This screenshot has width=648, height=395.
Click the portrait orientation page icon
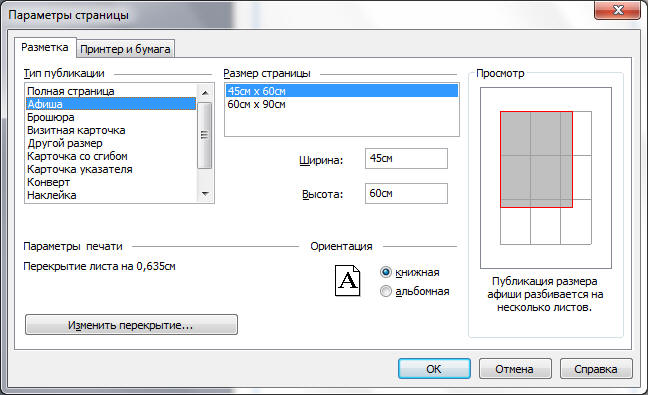[347, 281]
